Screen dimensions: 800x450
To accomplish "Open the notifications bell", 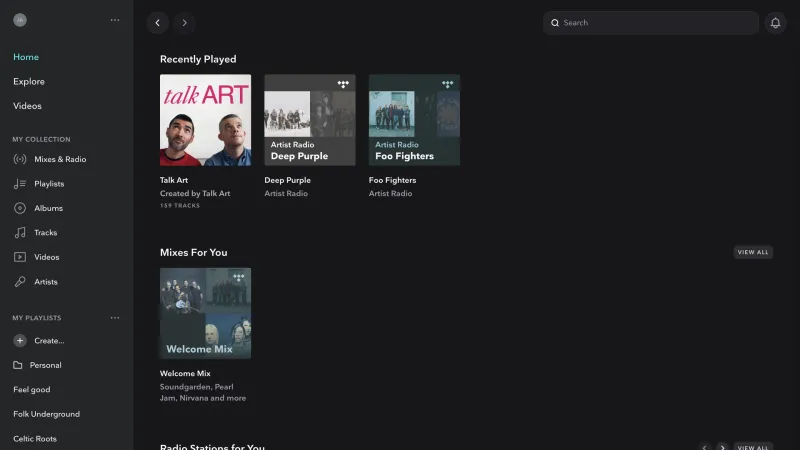I will pyautogui.click(x=775, y=23).
